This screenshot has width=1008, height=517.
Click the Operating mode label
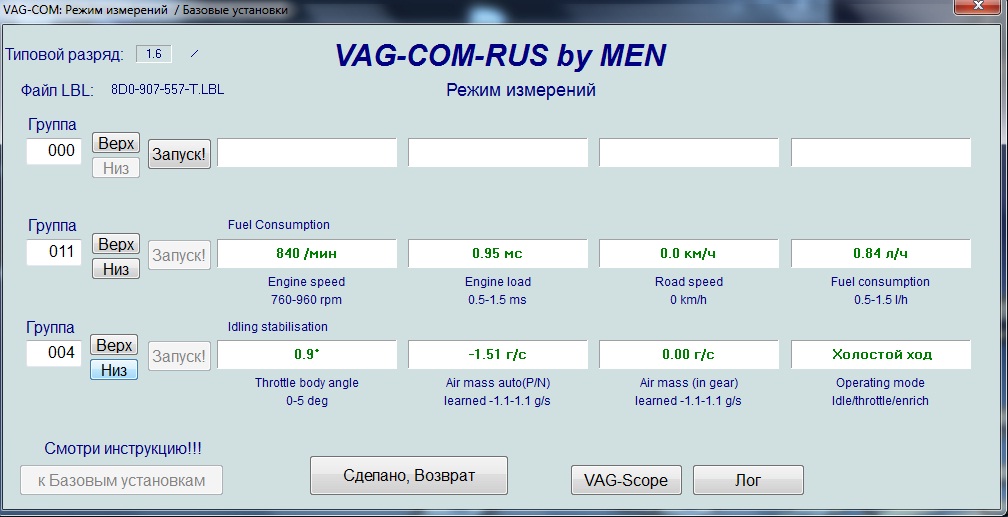tap(880, 383)
